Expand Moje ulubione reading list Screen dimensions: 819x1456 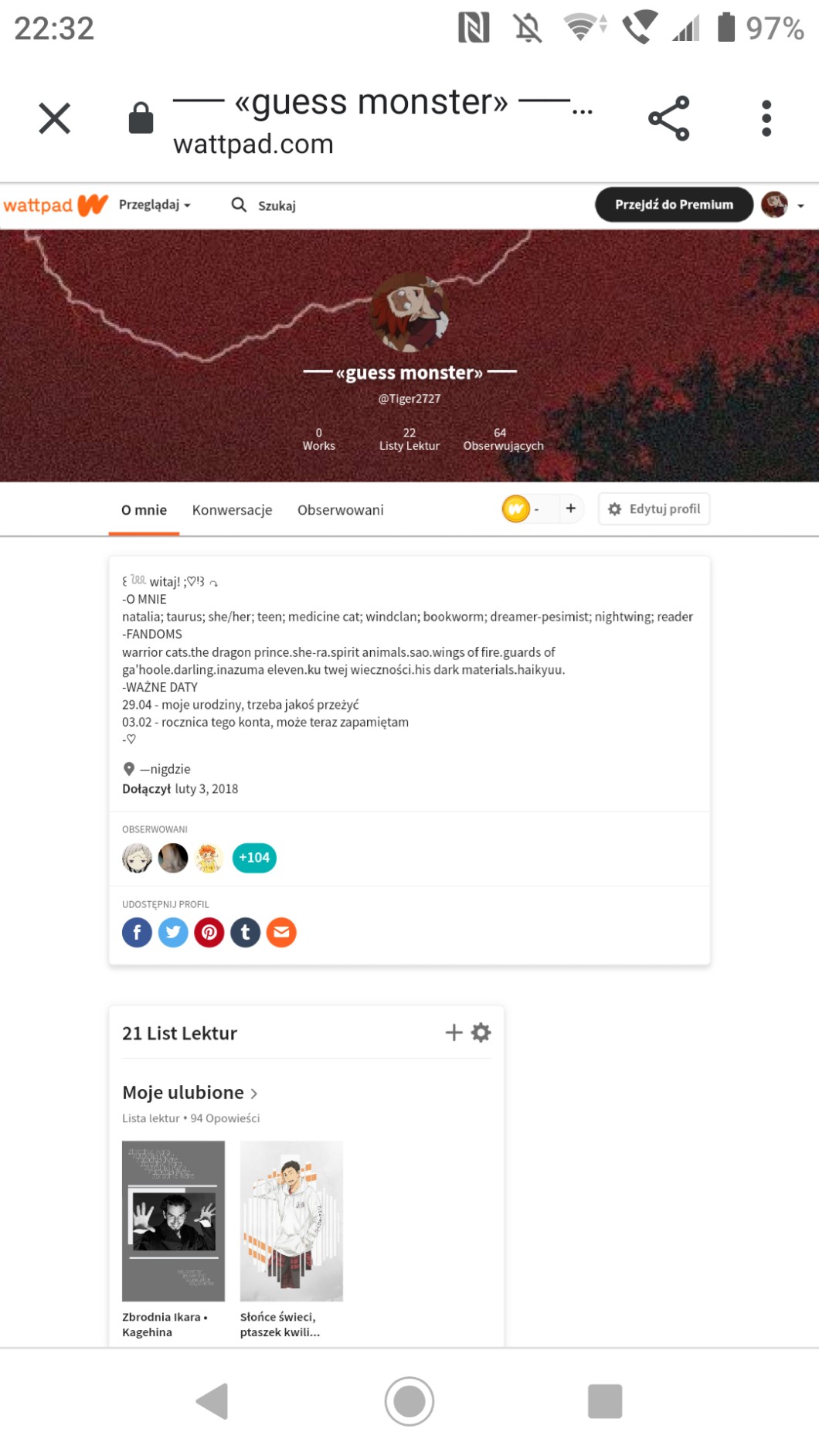190,1092
